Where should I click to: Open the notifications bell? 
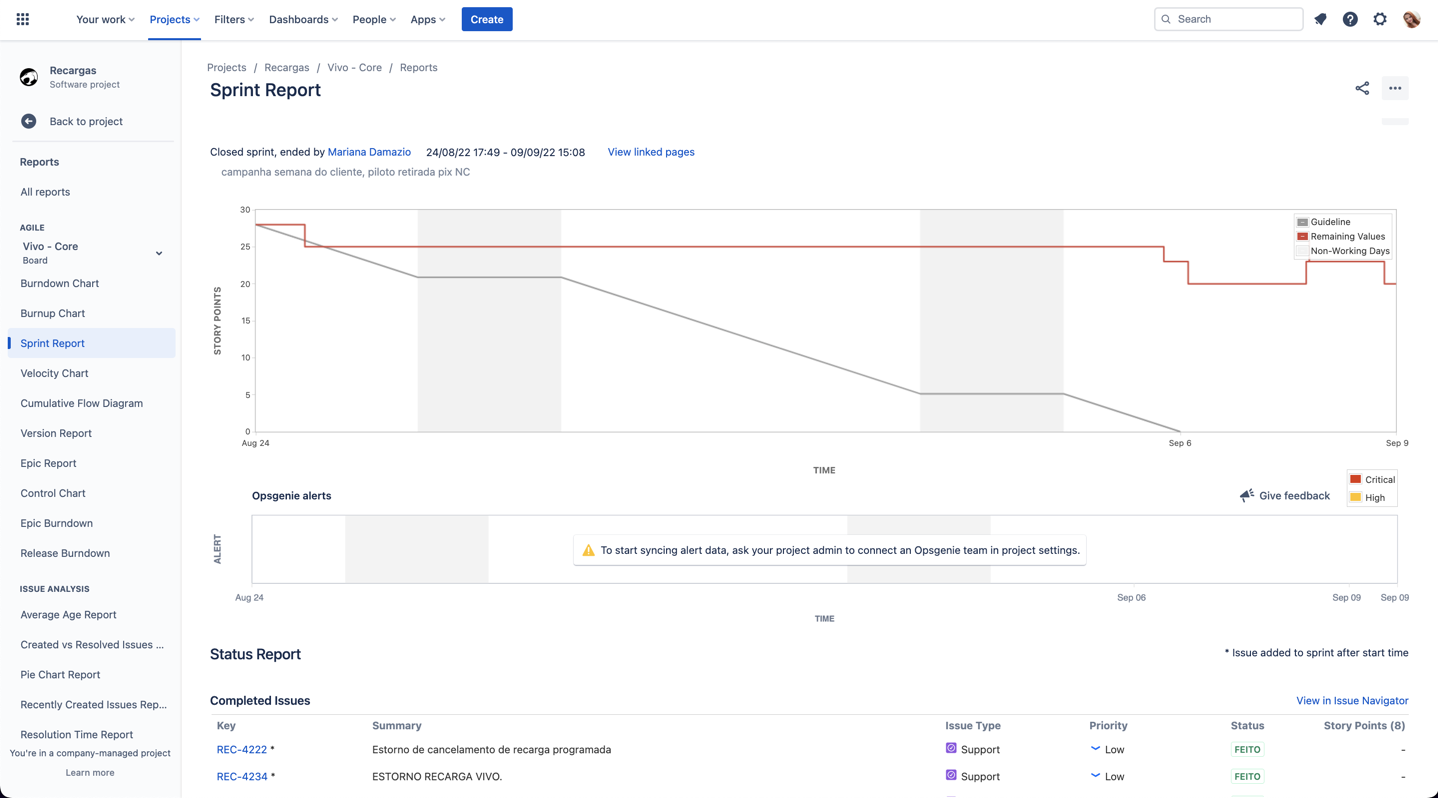(x=1320, y=18)
